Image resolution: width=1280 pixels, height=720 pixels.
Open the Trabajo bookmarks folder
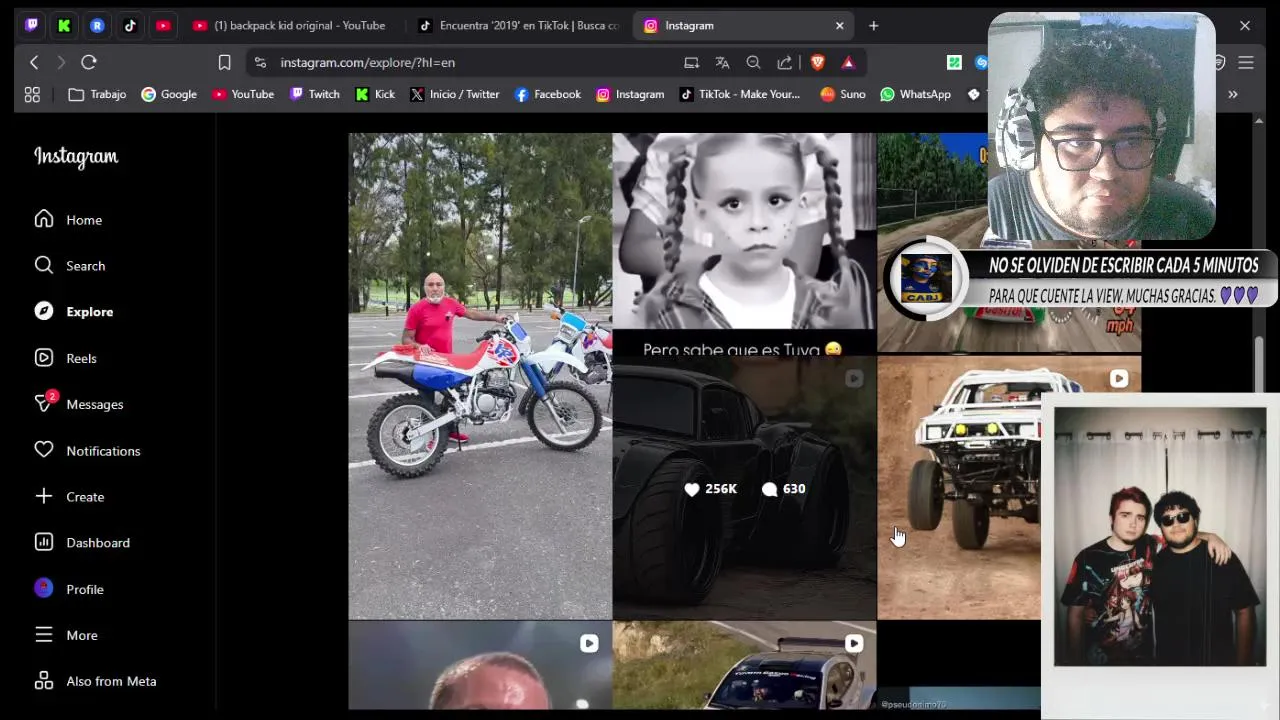97,94
